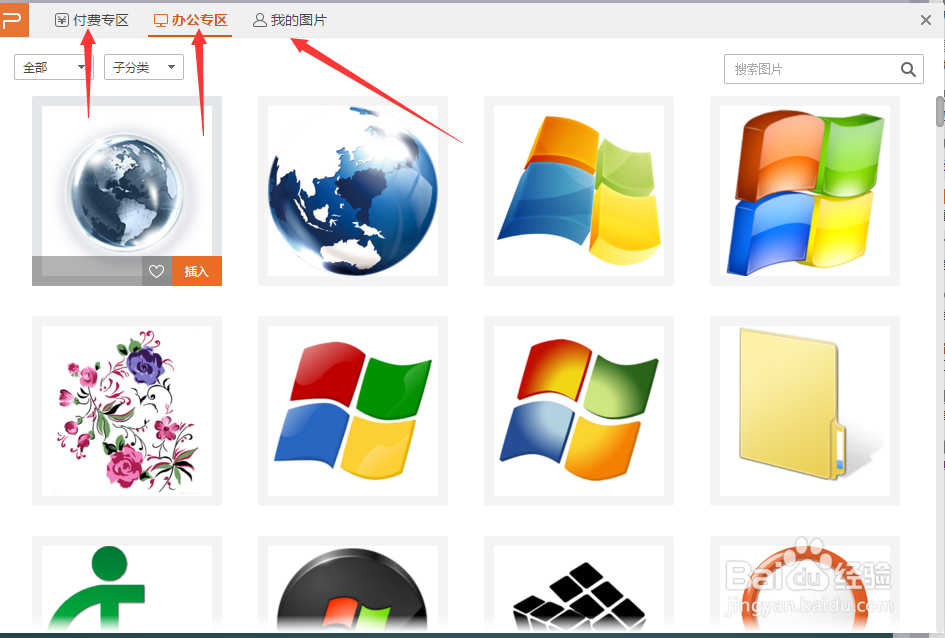
Task: Select the green person figure thumbnail
Action: (127, 584)
